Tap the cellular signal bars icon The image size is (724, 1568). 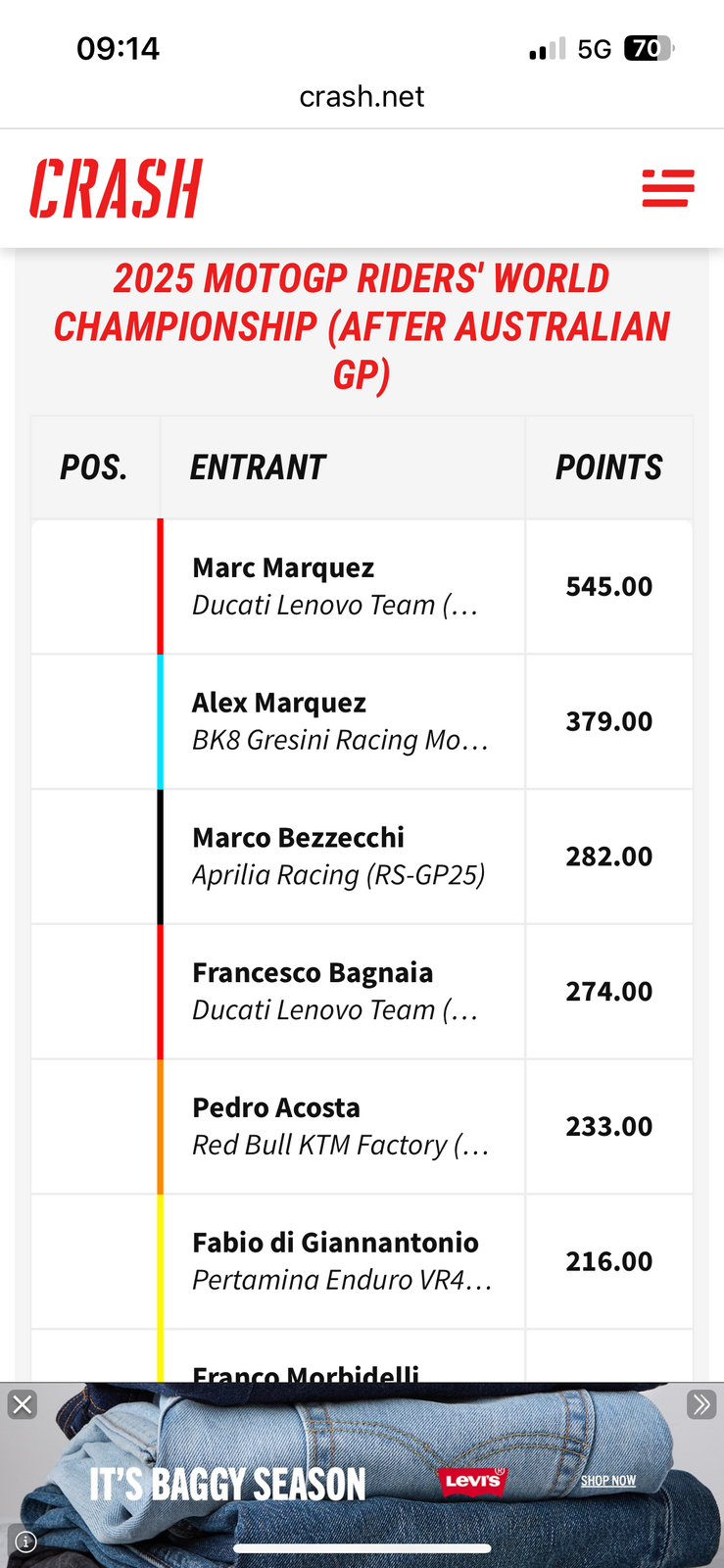pos(547,49)
